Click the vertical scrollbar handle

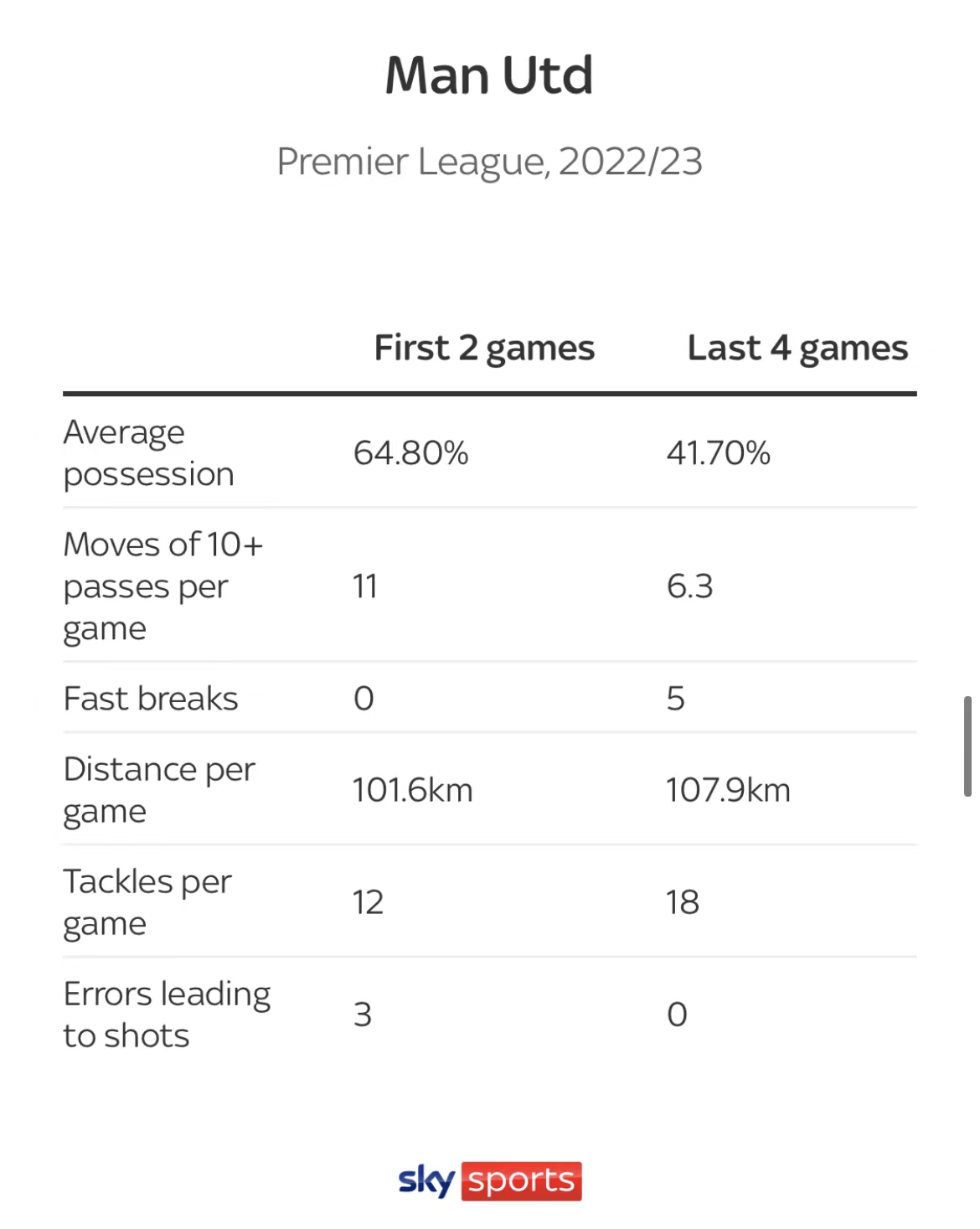967,746
